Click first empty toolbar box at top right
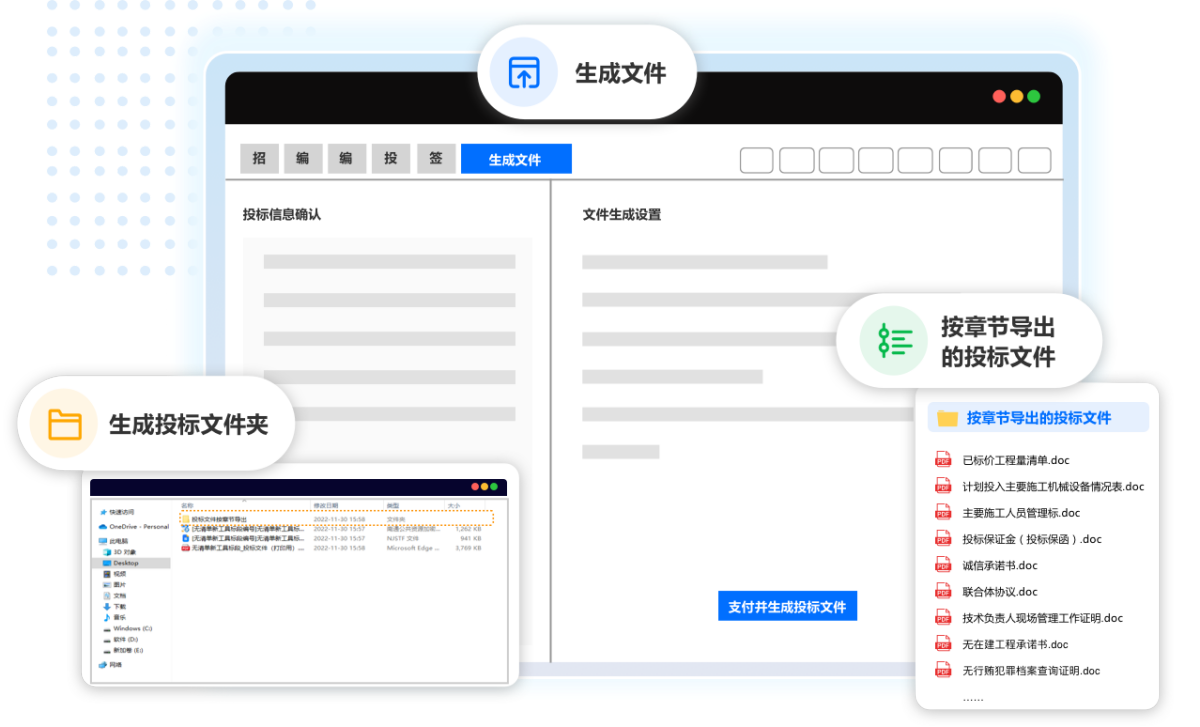Image resolution: width=1200 pixels, height=727 pixels. click(756, 160)
